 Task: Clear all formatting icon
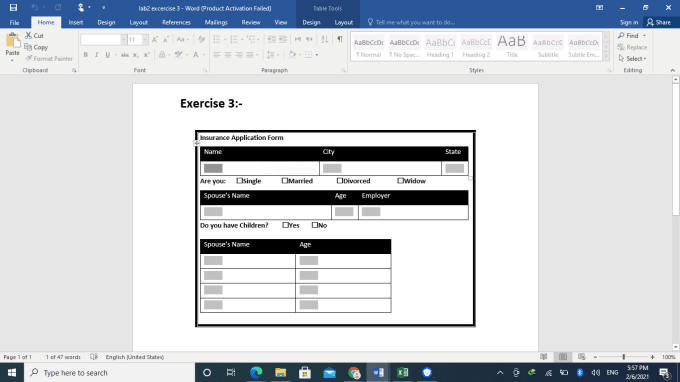(201, 39)
